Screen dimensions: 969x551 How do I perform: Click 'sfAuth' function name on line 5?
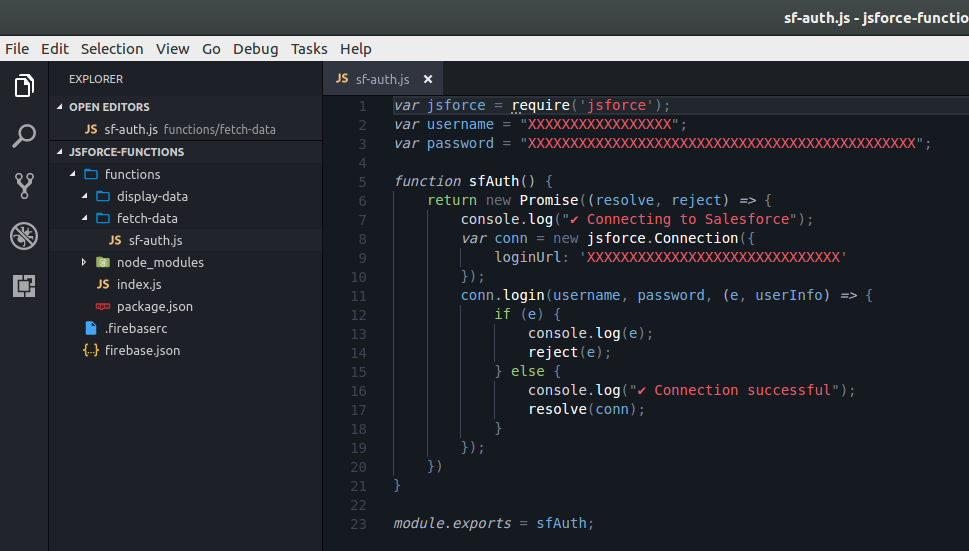pos(494,182)
